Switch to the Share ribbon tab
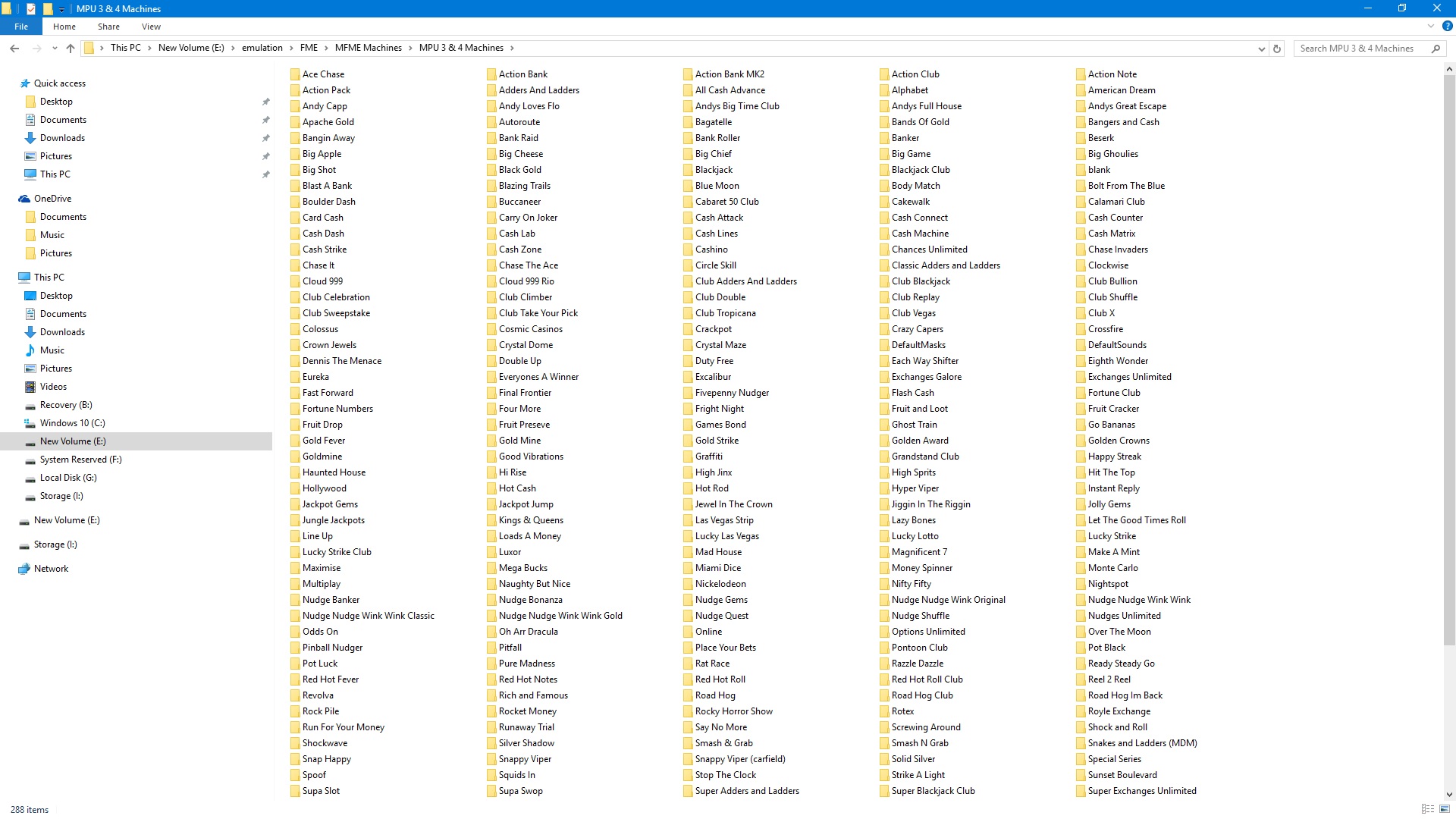1456x819 pixels. pyautogui.click(x=108, y=27)
